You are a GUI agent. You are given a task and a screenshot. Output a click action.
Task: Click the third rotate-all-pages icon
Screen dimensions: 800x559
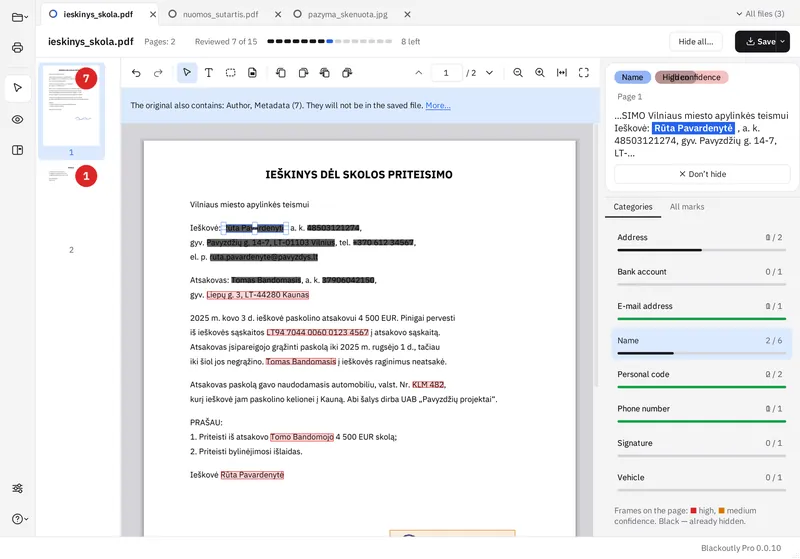324,73
